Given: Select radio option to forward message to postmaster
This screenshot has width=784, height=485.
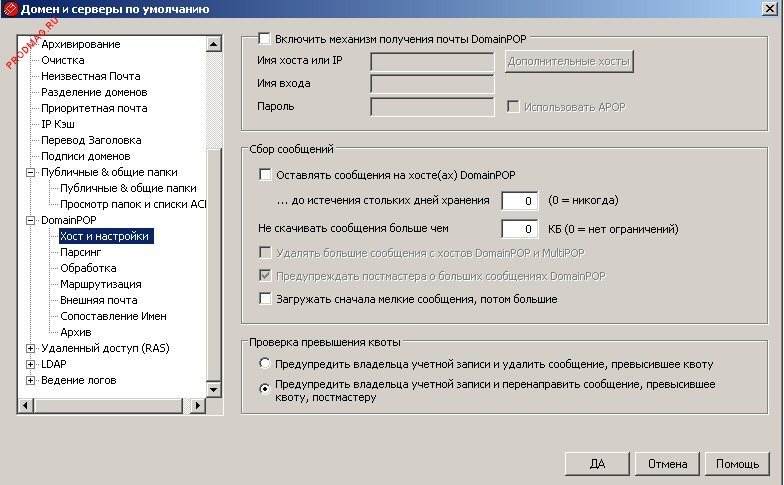Looking at the screenshot, I should click(265, 389).
